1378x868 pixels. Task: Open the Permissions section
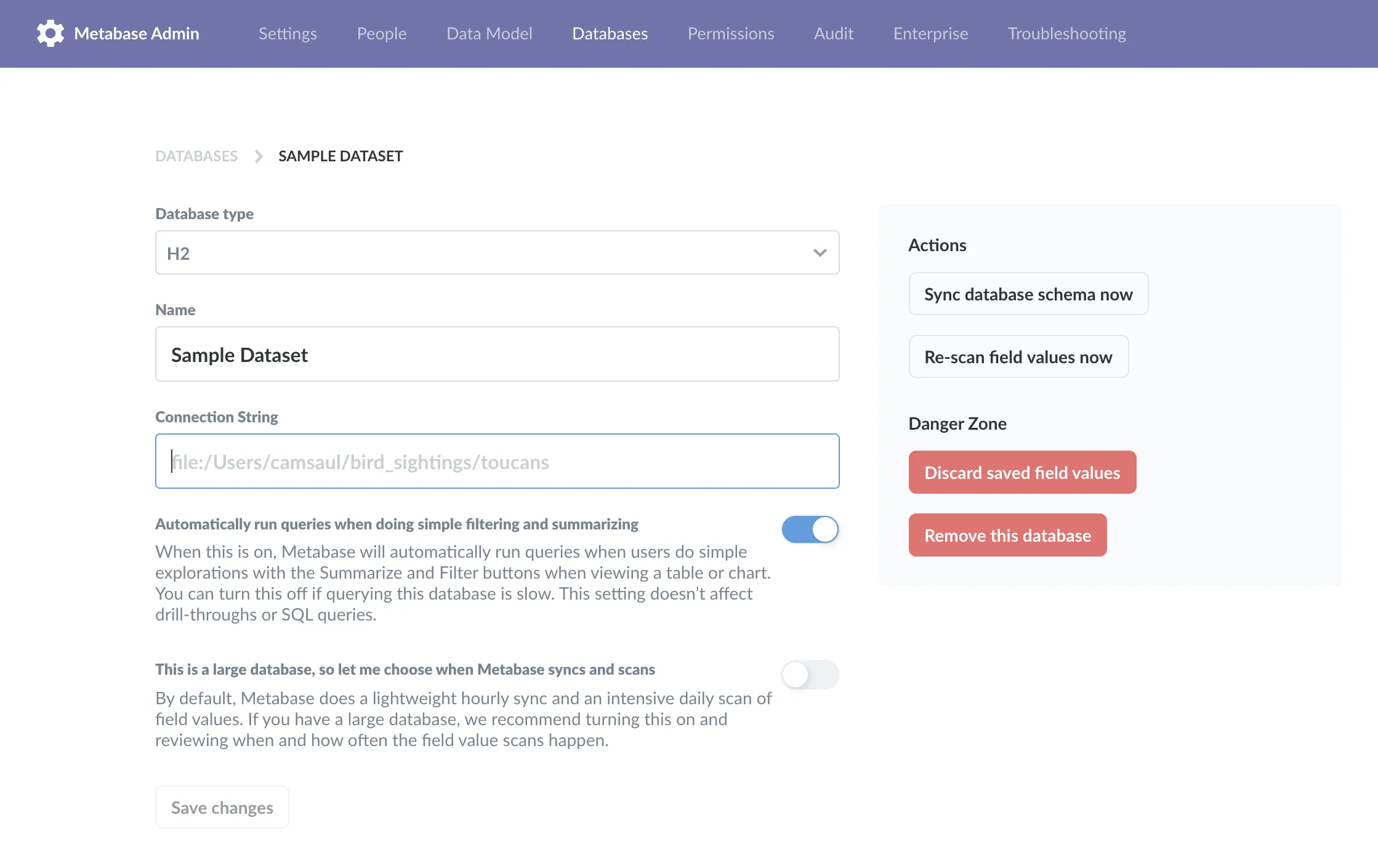pos(731,34)
